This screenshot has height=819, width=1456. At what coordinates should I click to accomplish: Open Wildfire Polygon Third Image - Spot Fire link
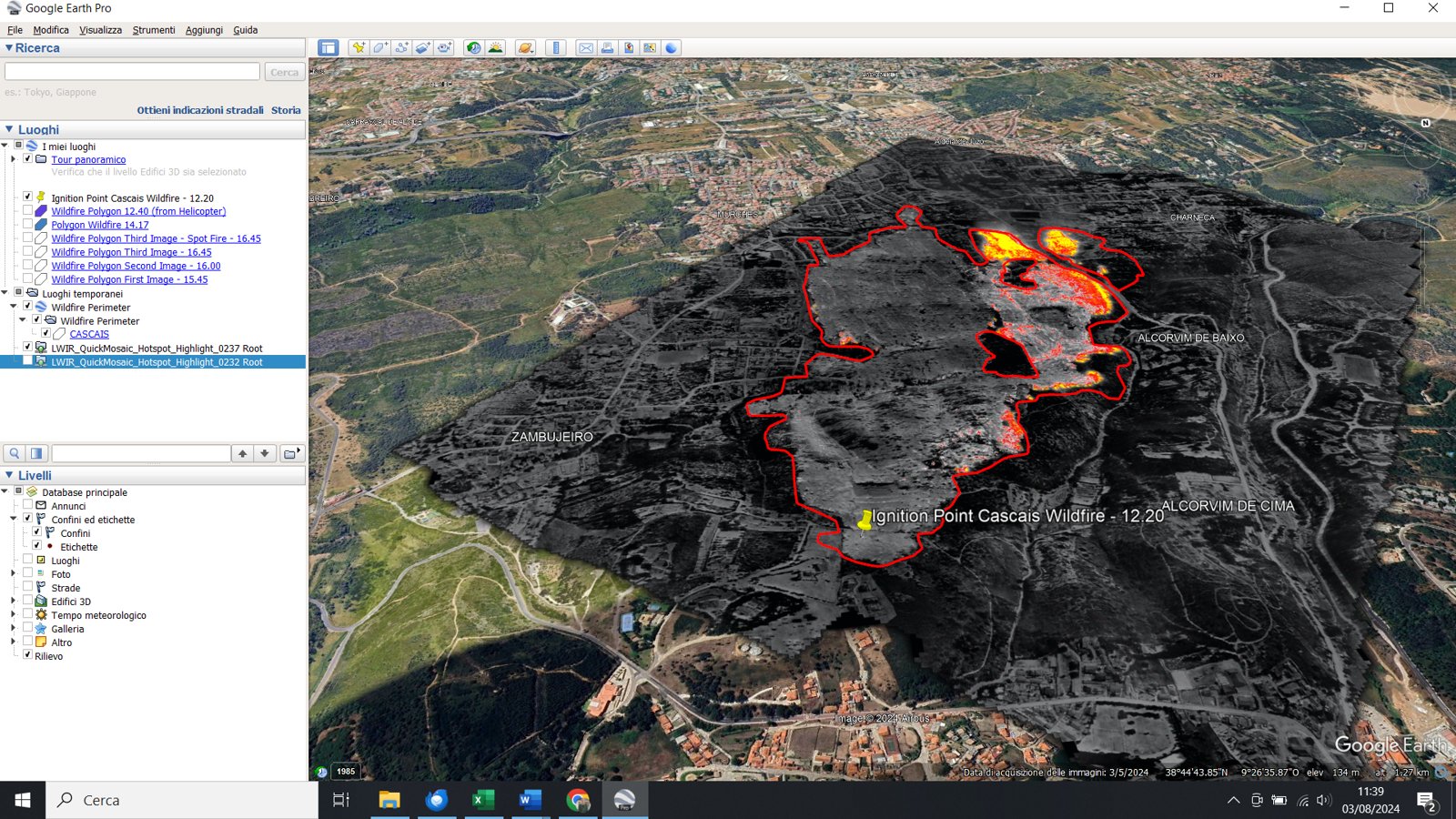(x=156, y=238)
